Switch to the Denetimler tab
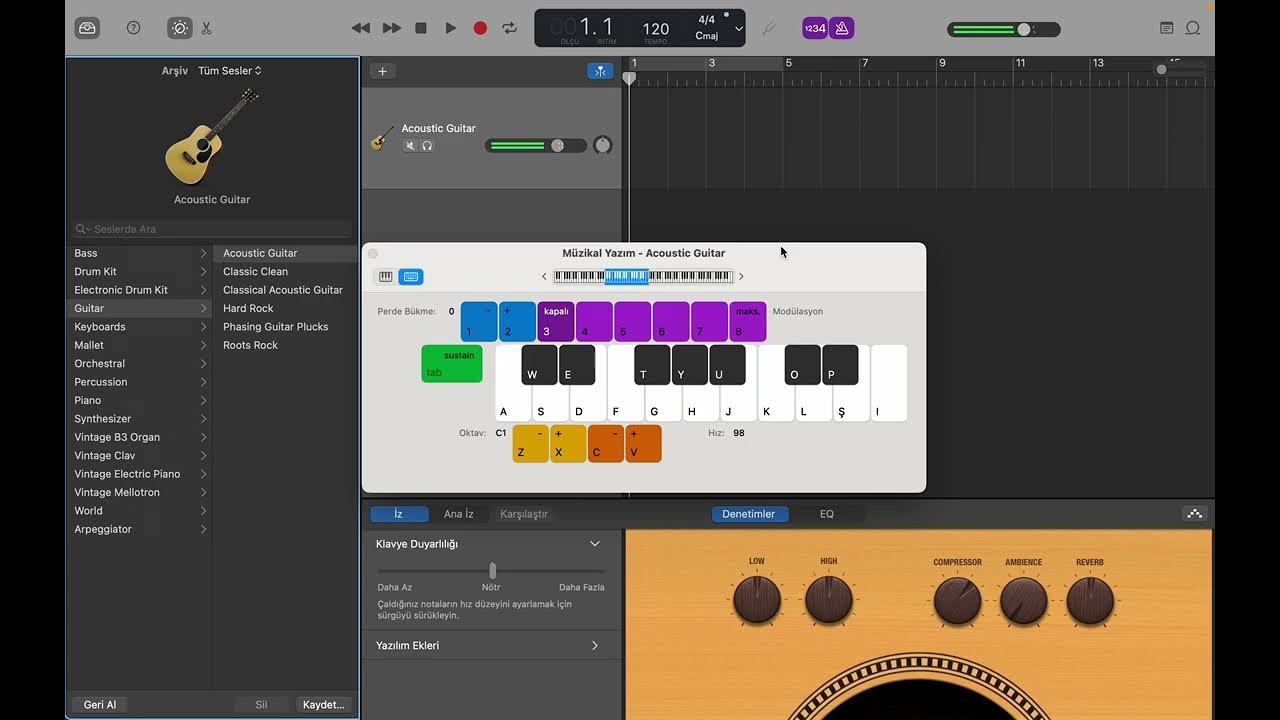 (x=749, y=514)
